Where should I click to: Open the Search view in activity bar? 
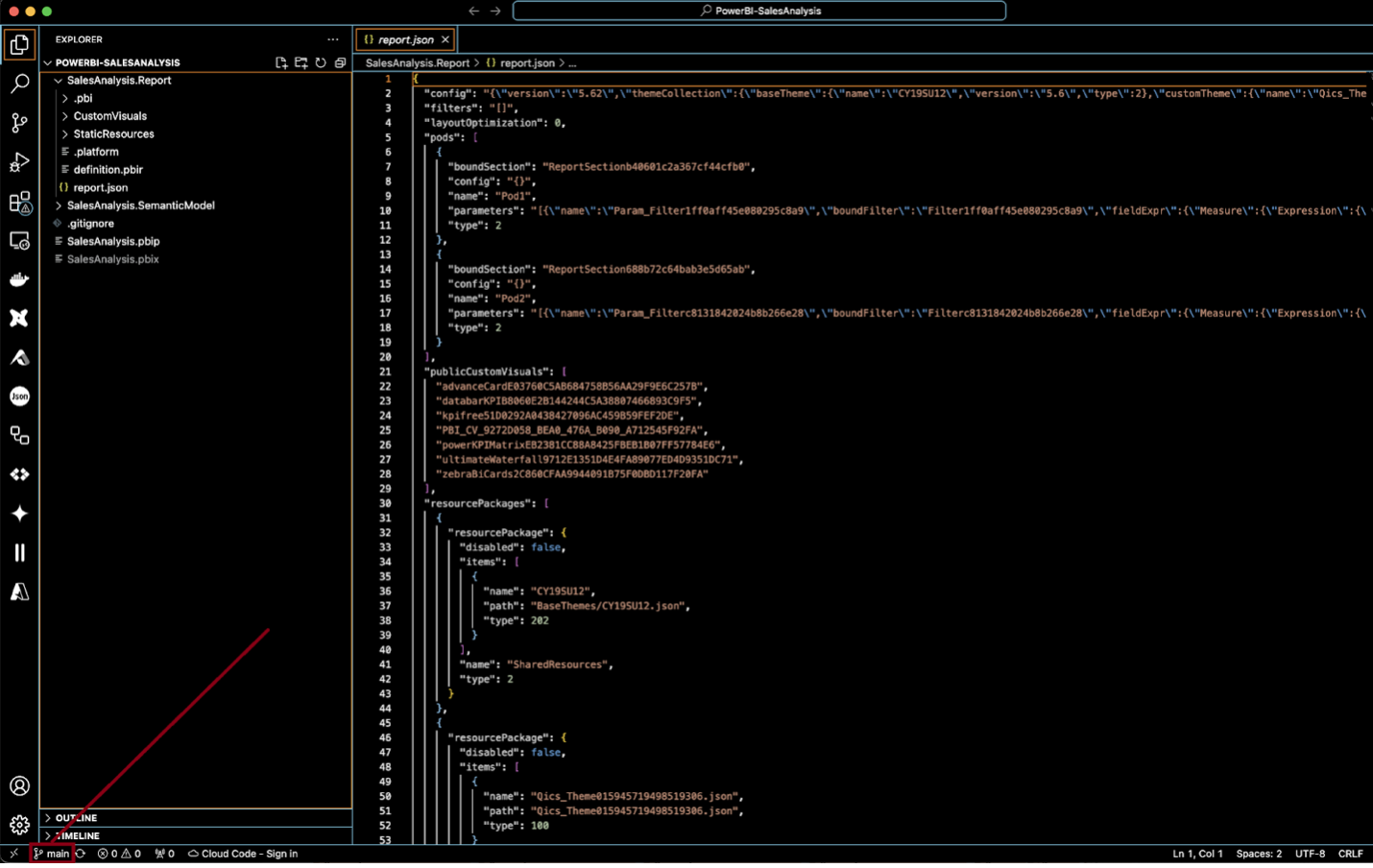coord(19,84)
